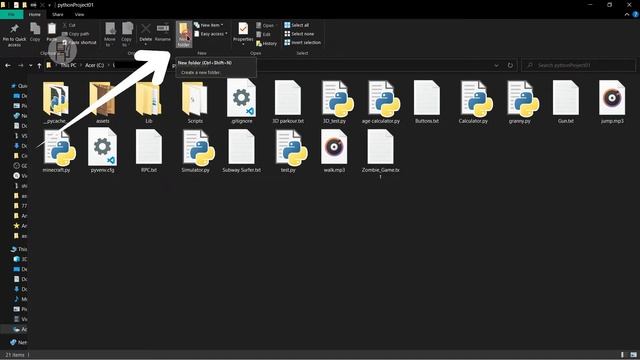Open the Easy access dropdown

[211, 34]
